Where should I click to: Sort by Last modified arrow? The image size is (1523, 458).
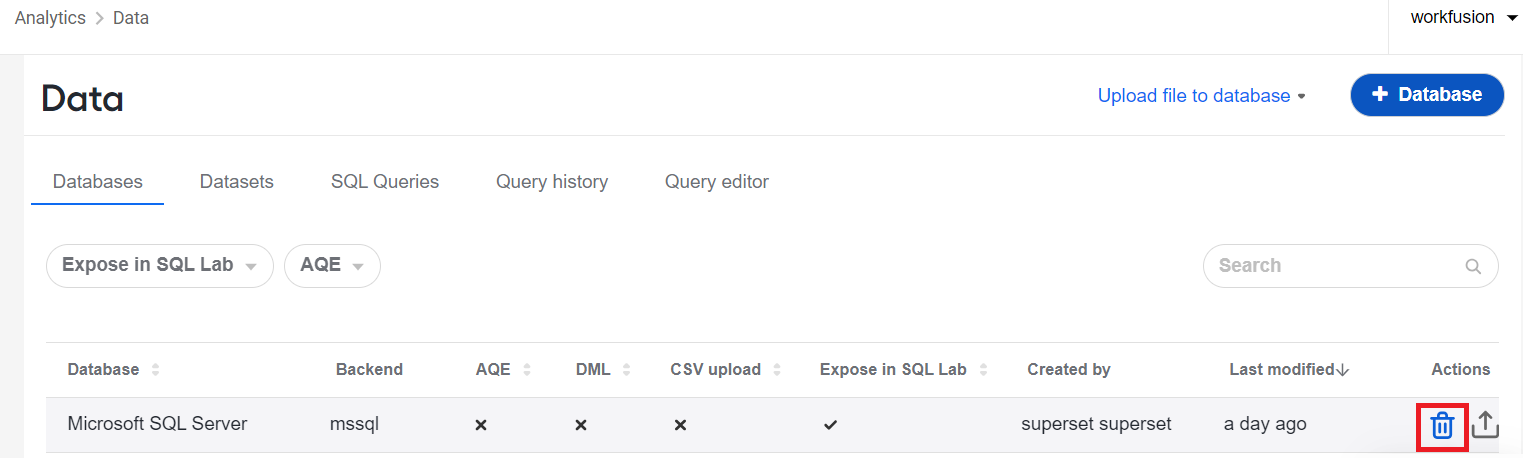1343,370
